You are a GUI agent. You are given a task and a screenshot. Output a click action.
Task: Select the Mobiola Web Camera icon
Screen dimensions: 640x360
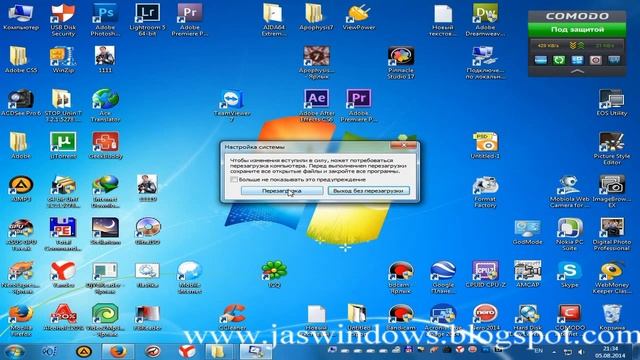(569, 192)
